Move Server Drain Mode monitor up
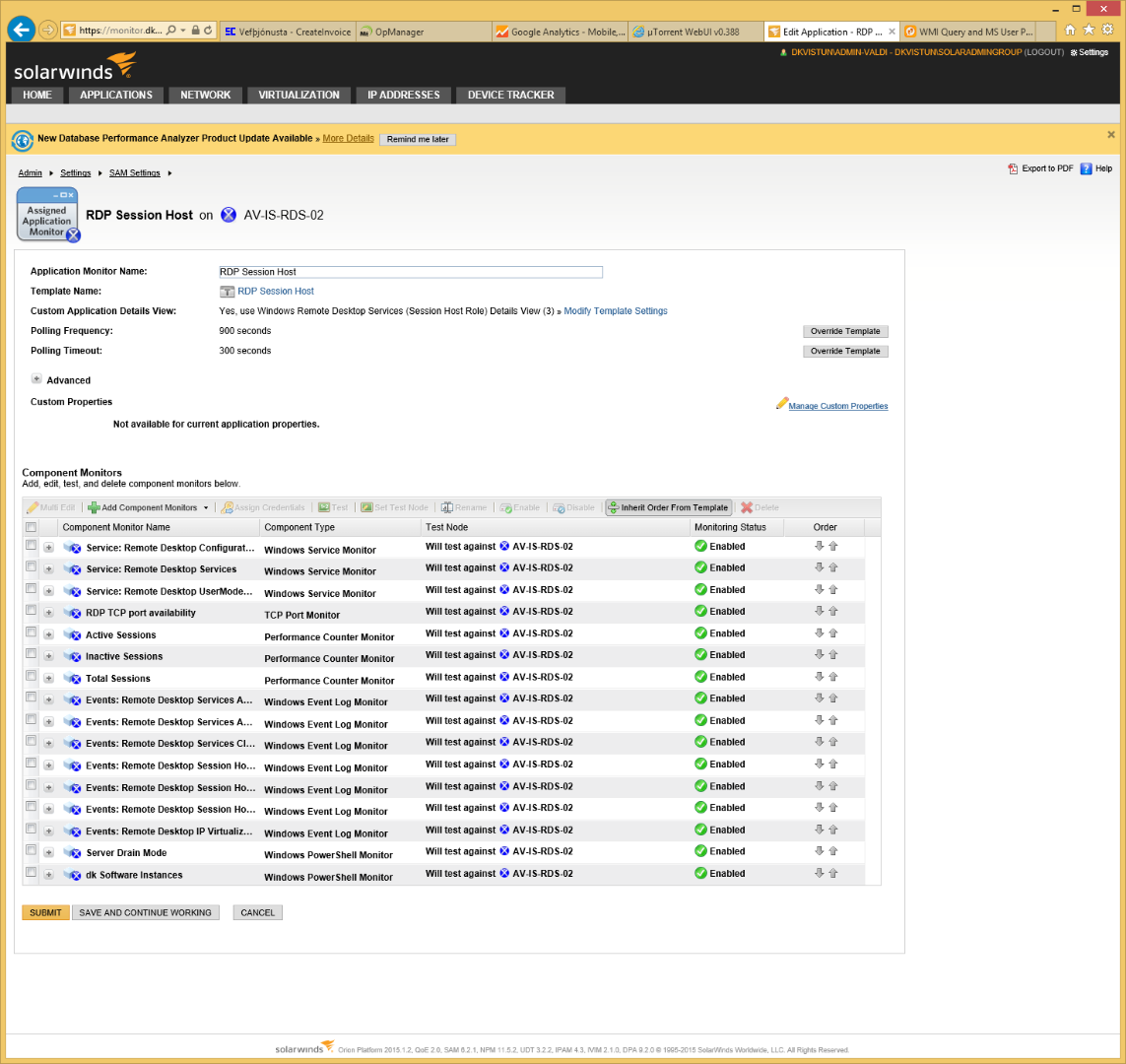This screenshot has width=1126, height=1064. click(832, 851)
